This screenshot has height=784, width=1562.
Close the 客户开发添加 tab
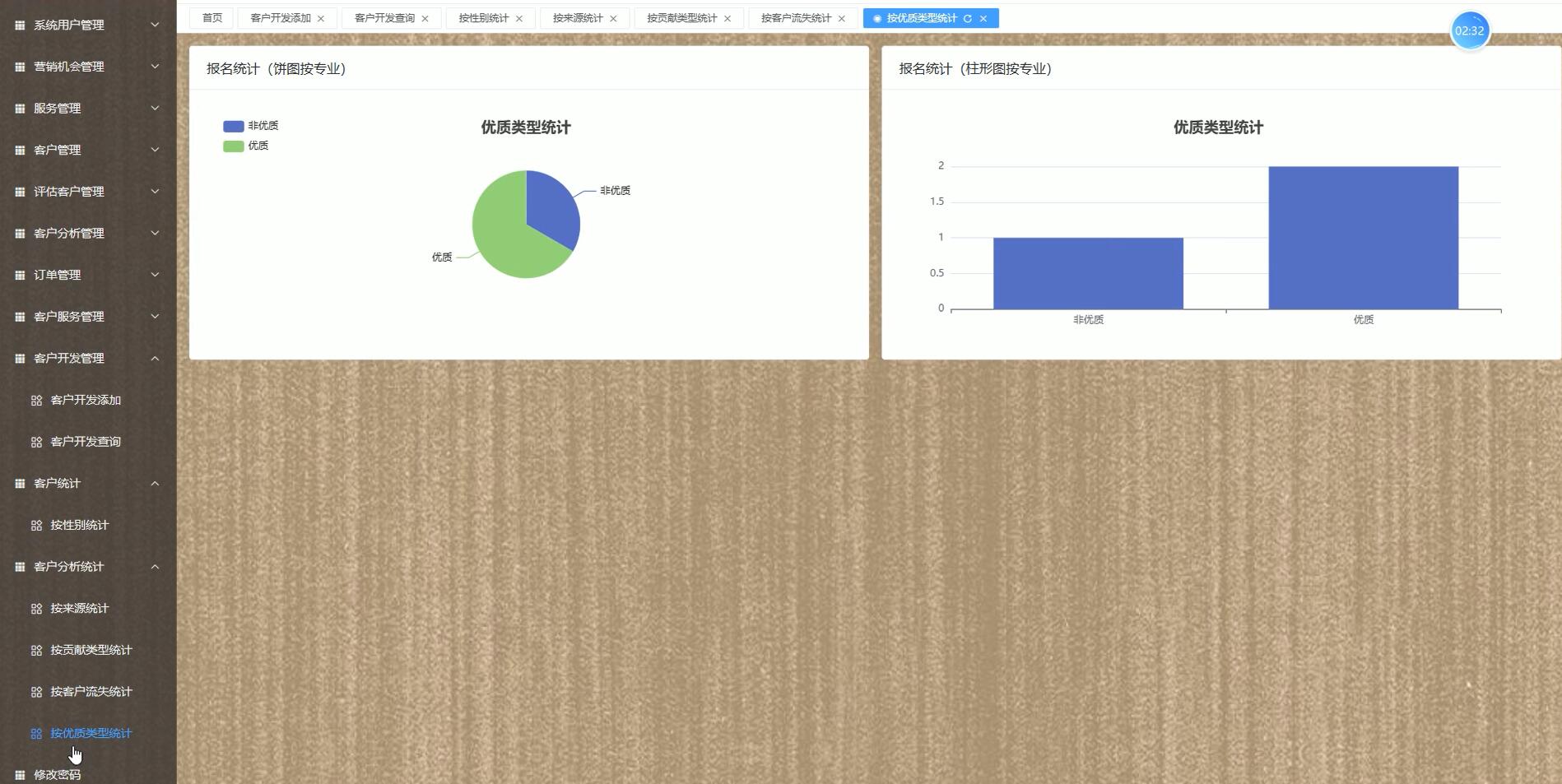321,18
